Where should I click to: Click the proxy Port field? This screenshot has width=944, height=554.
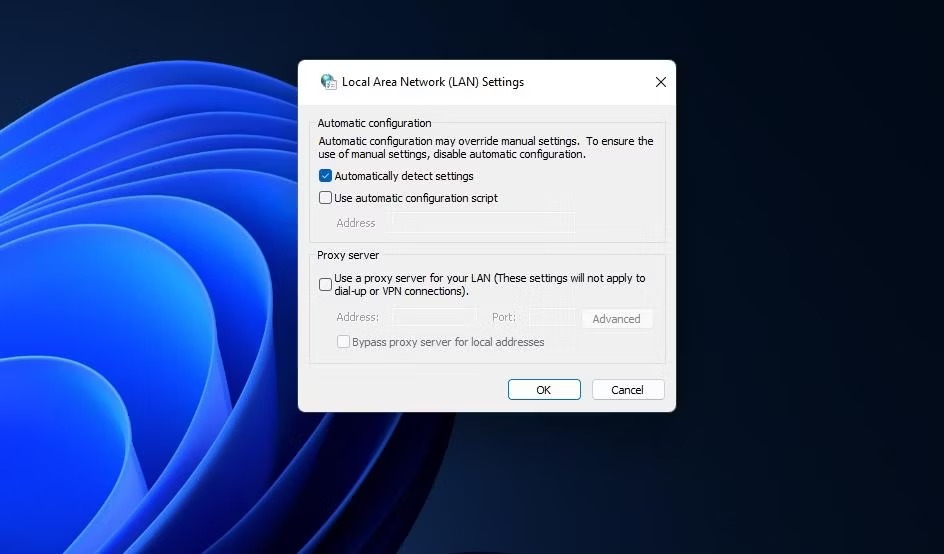pos(552,317)
